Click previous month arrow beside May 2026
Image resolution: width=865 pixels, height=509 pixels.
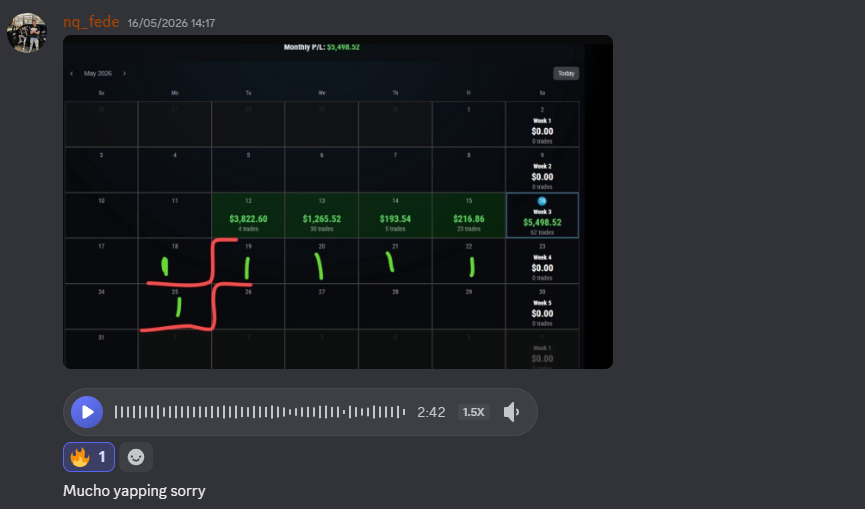(71, 73)
